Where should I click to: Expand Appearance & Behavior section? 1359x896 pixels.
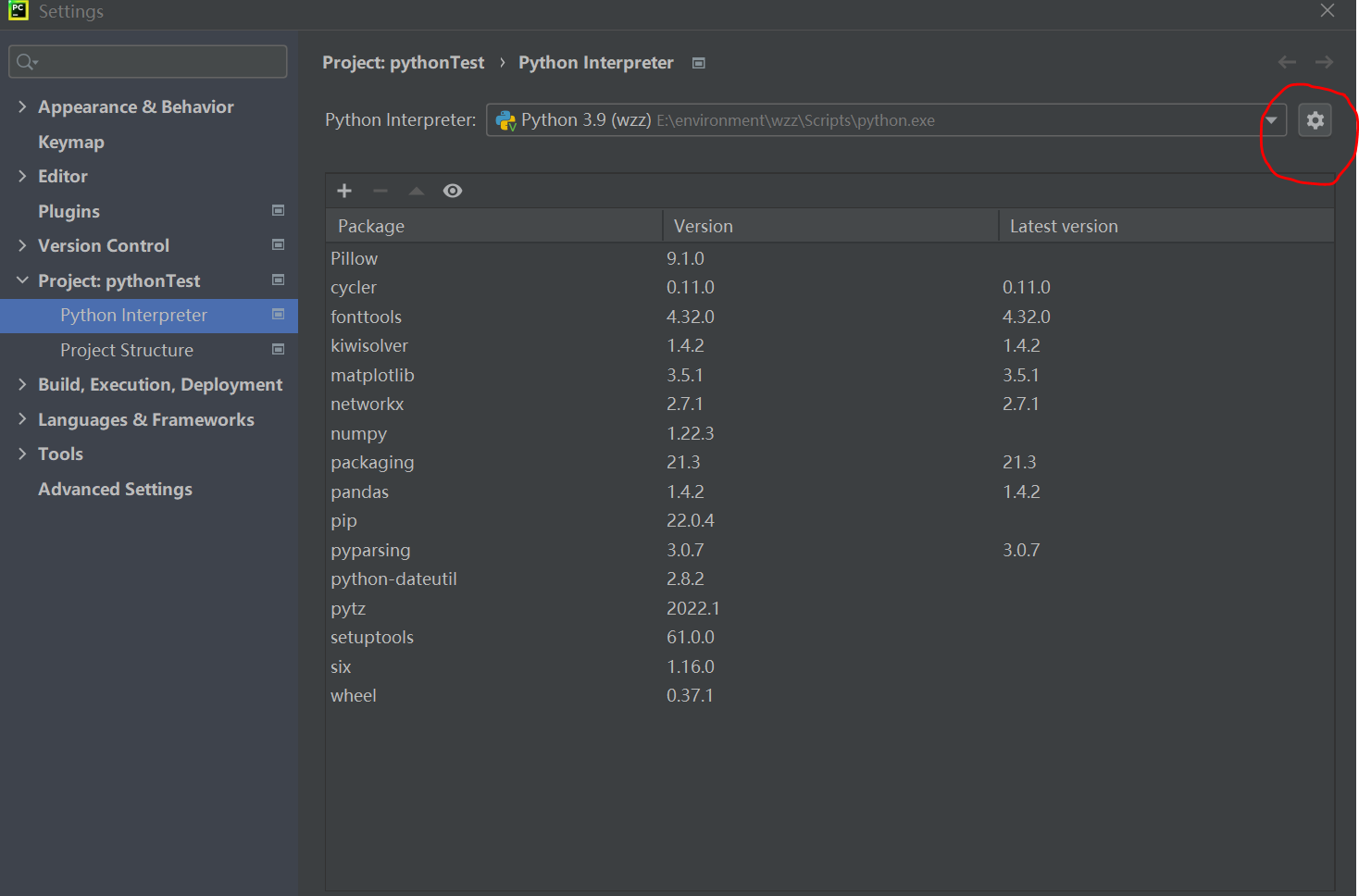22,106
